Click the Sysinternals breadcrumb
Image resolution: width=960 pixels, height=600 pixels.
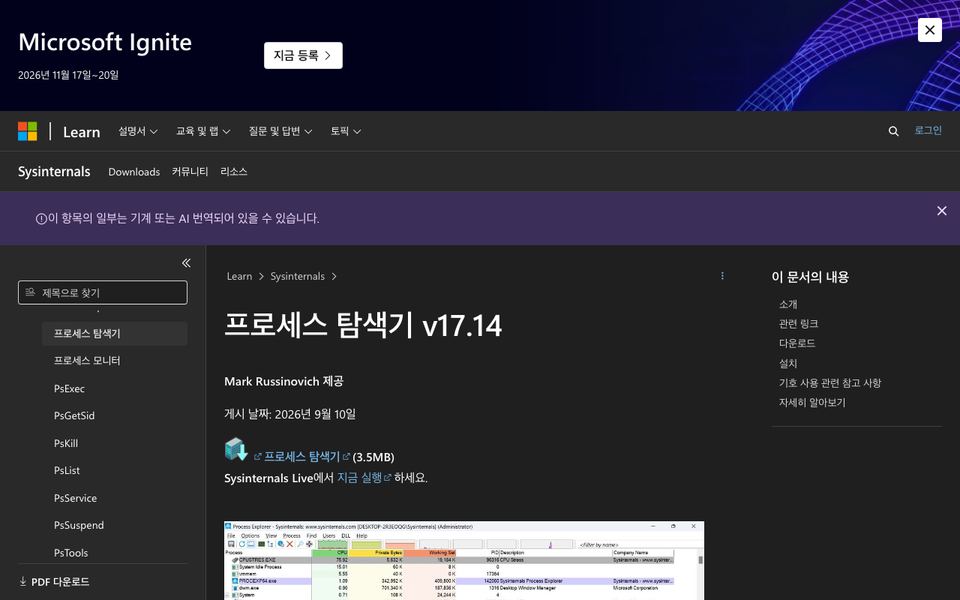(x=298, y=276)
